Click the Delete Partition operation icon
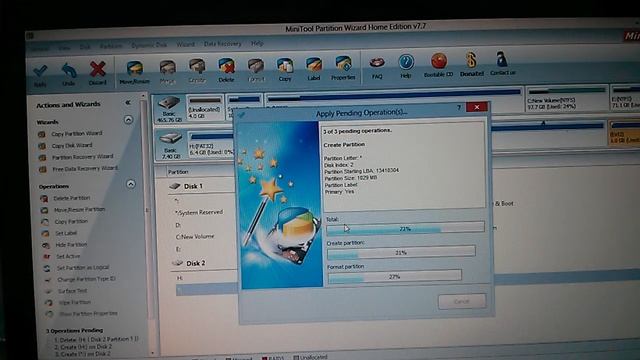This screenshot has height=360, width=640. (x=44, y=198)
